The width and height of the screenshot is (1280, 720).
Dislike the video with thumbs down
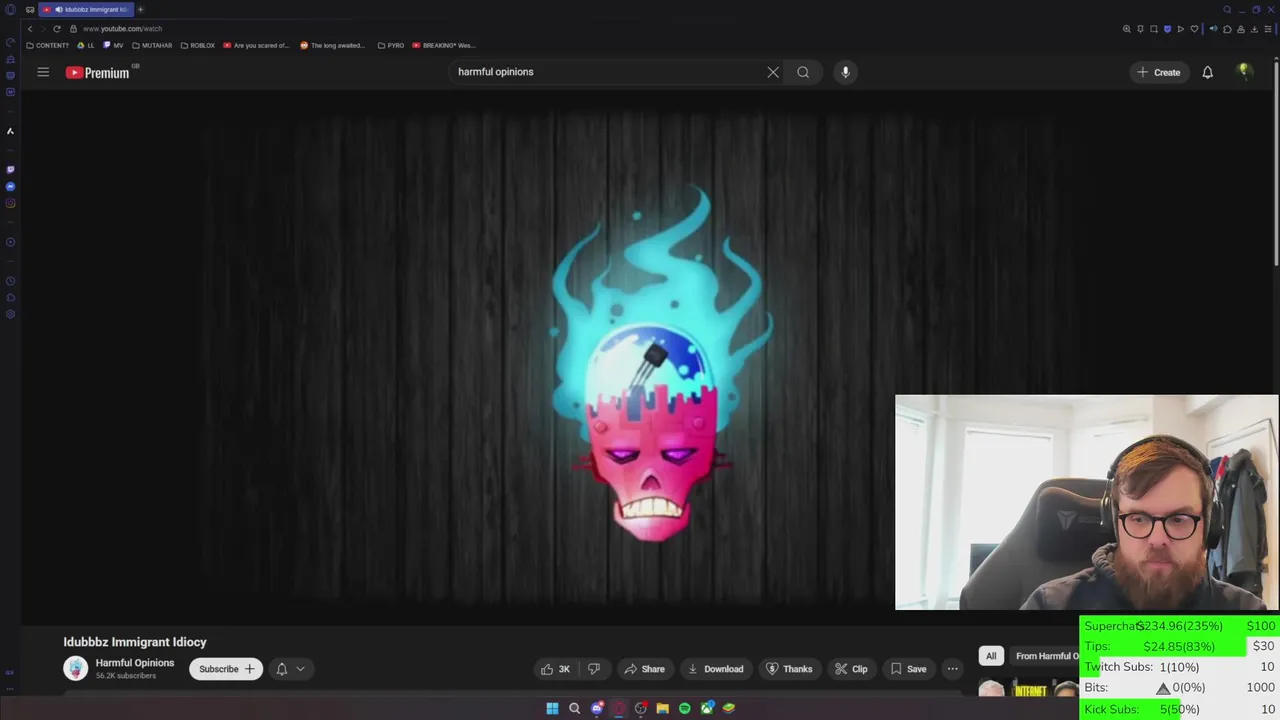tap(593, 669)
